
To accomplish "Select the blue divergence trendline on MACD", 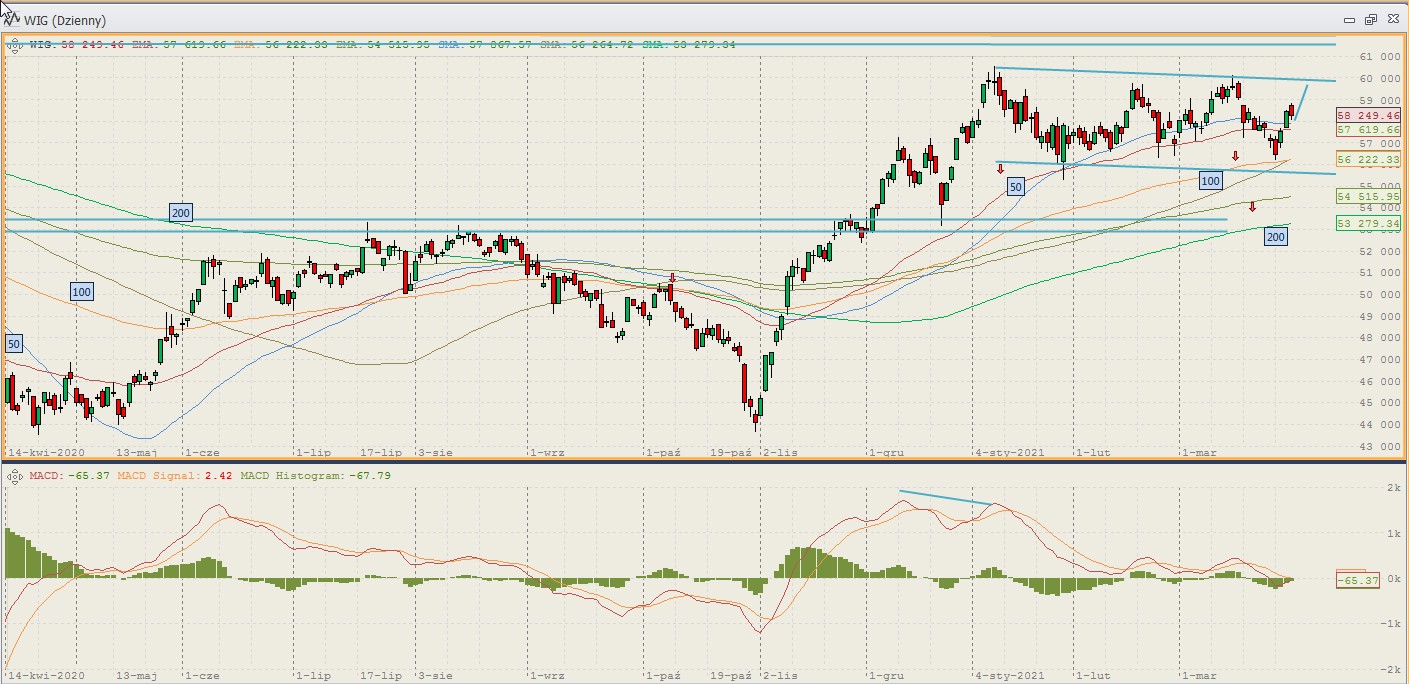I will click(x=945, y=498).
